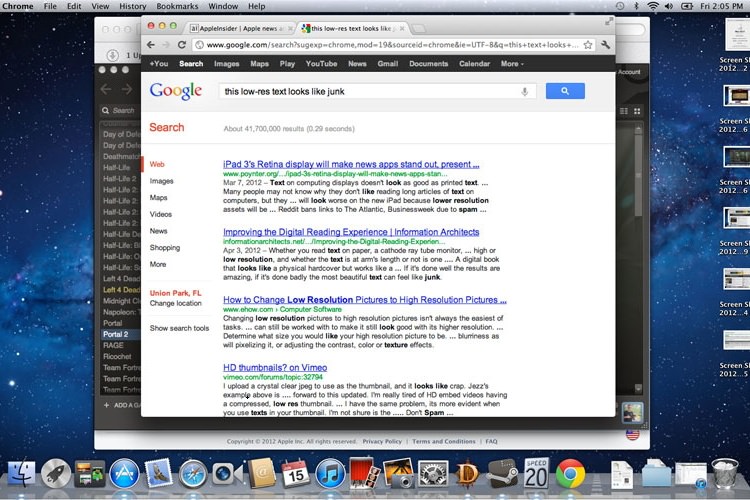Viewport: 750px width, 500px height.
Task: Open How to Change Low Resolution Pictures result
Action: tap(365, 300)
